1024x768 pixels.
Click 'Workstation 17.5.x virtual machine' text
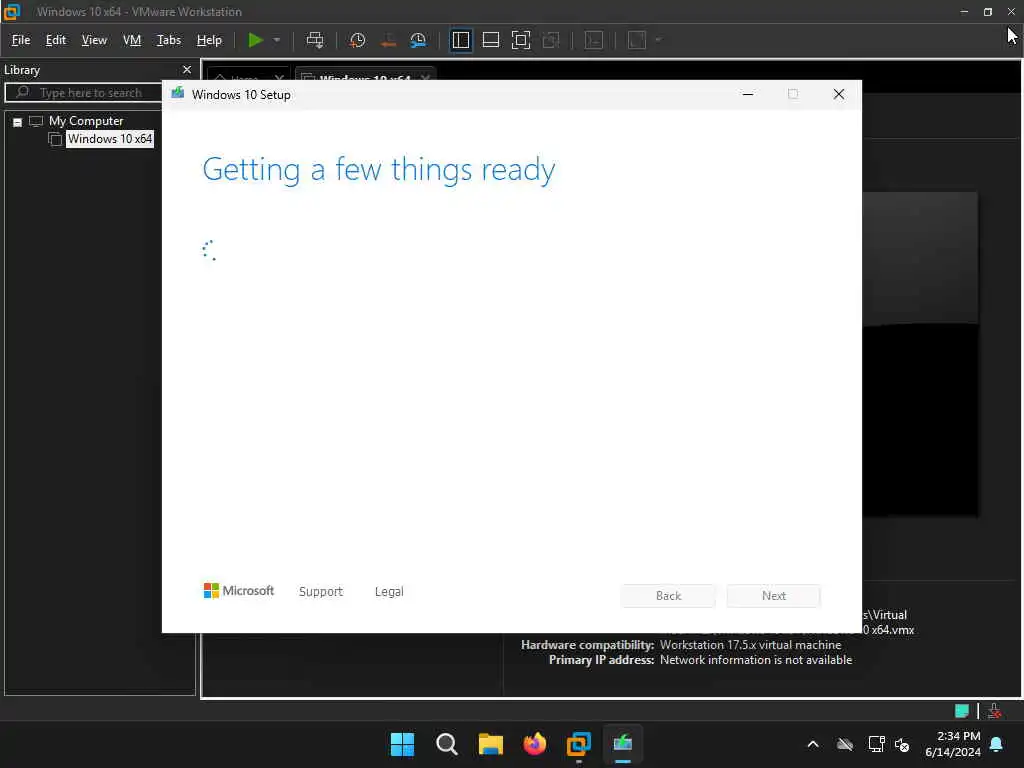coord(750,645)
